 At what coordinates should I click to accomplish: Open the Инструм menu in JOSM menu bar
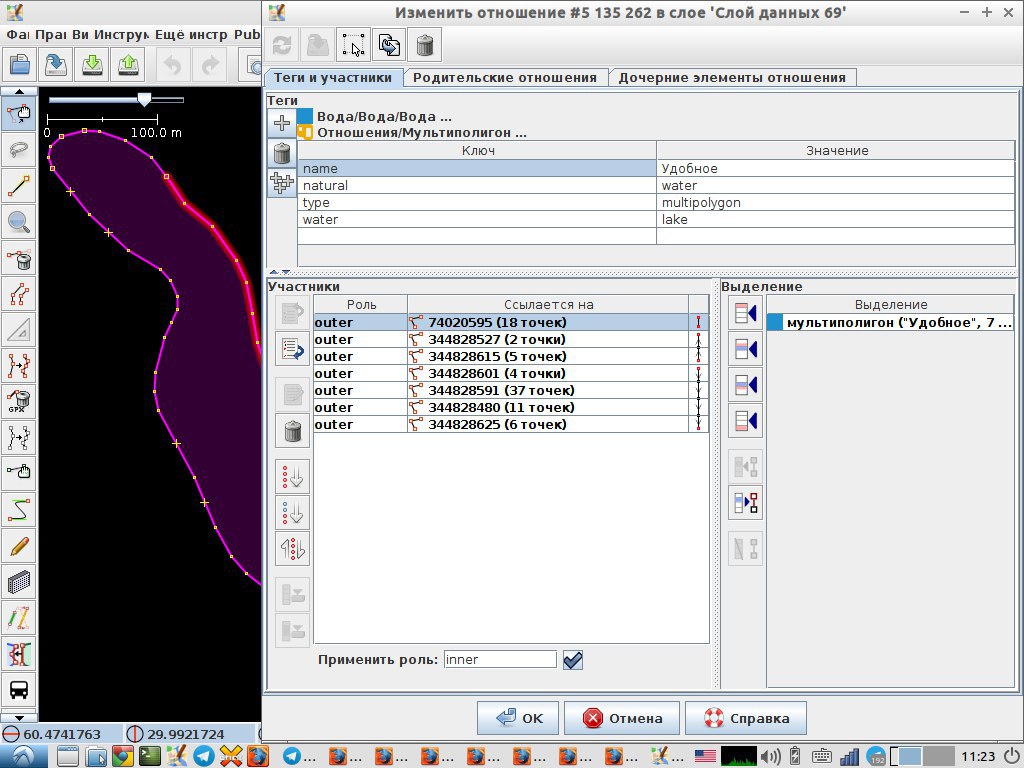(x=121, y=35)
